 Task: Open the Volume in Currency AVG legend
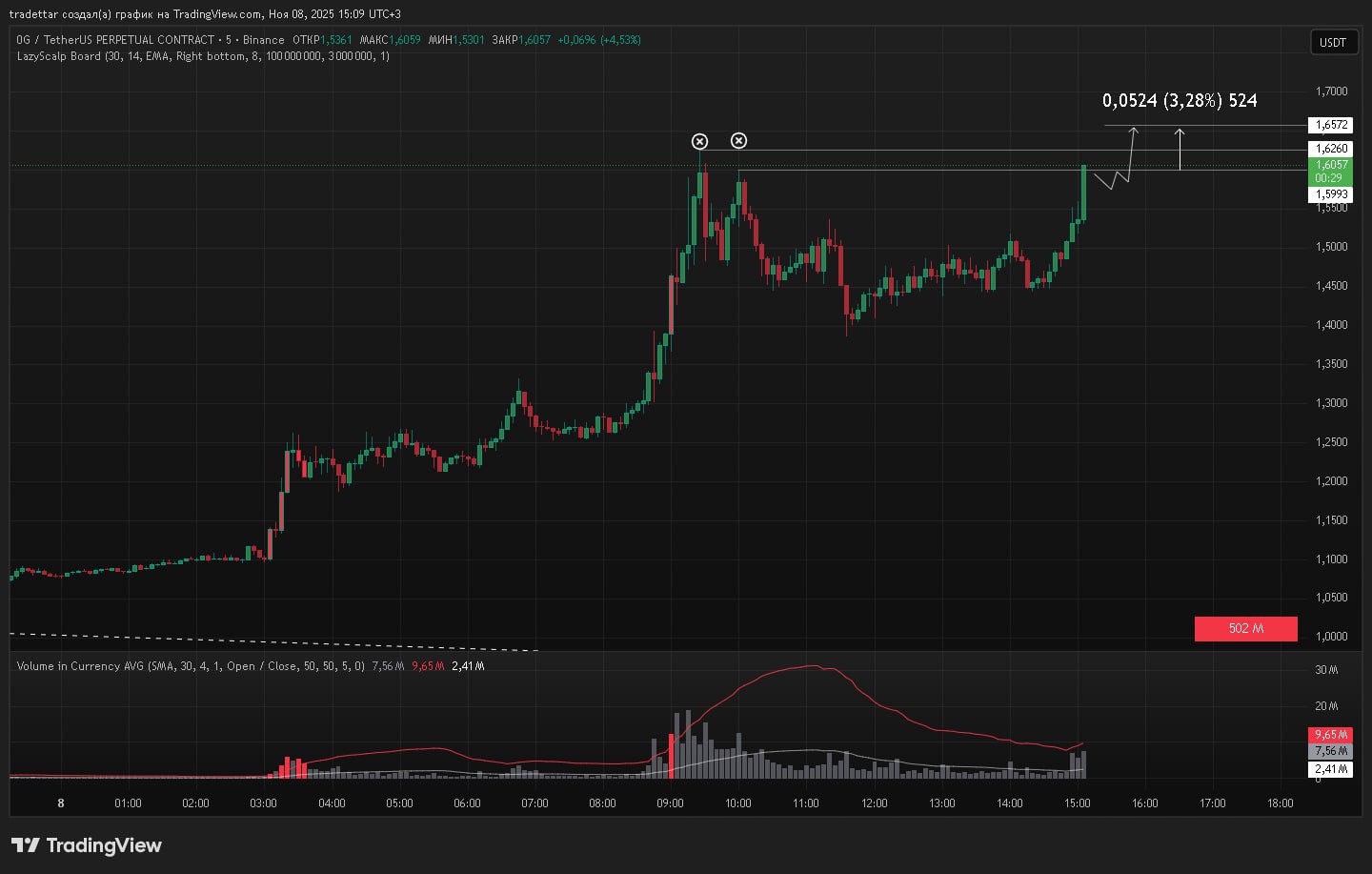tap(190, 666)
